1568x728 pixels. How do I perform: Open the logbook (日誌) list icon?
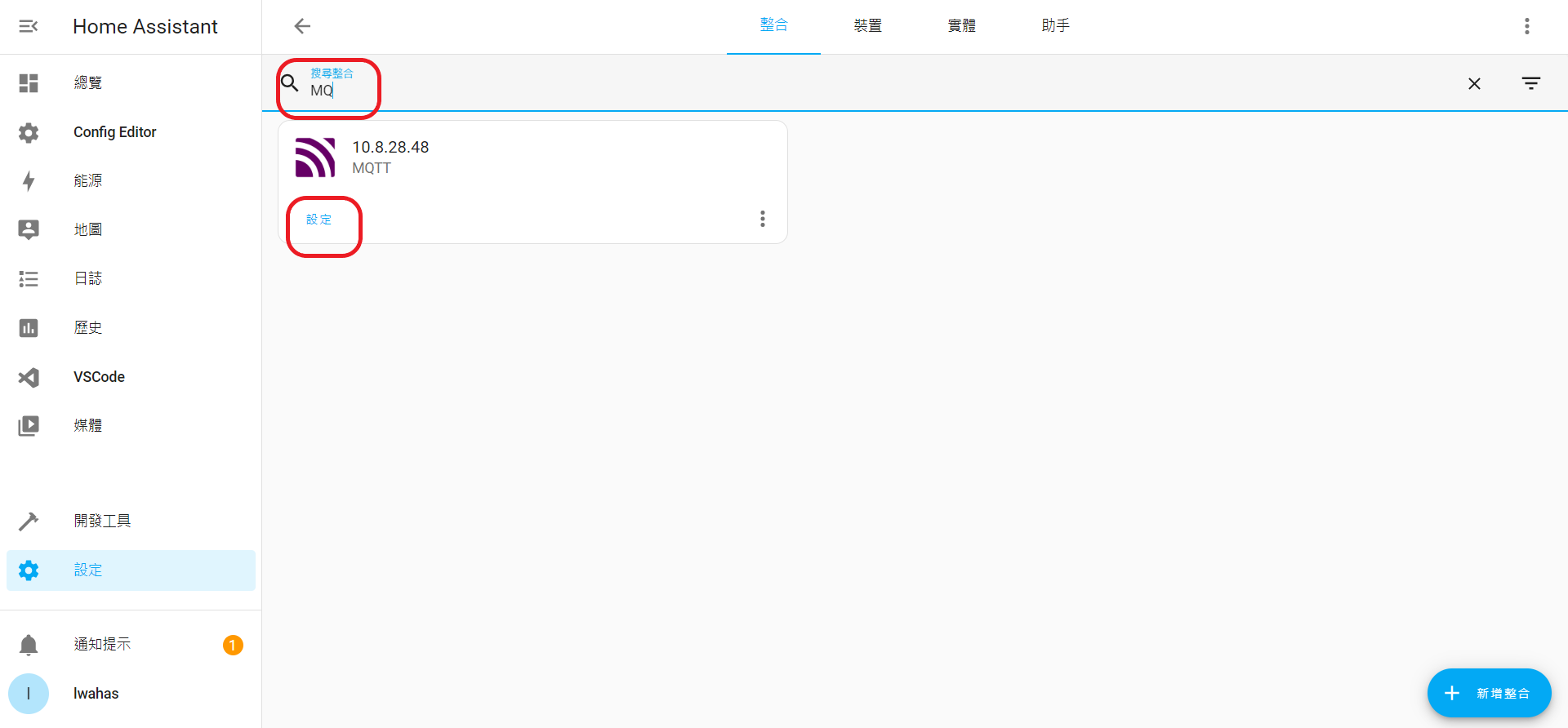click(x=29, y=279)
